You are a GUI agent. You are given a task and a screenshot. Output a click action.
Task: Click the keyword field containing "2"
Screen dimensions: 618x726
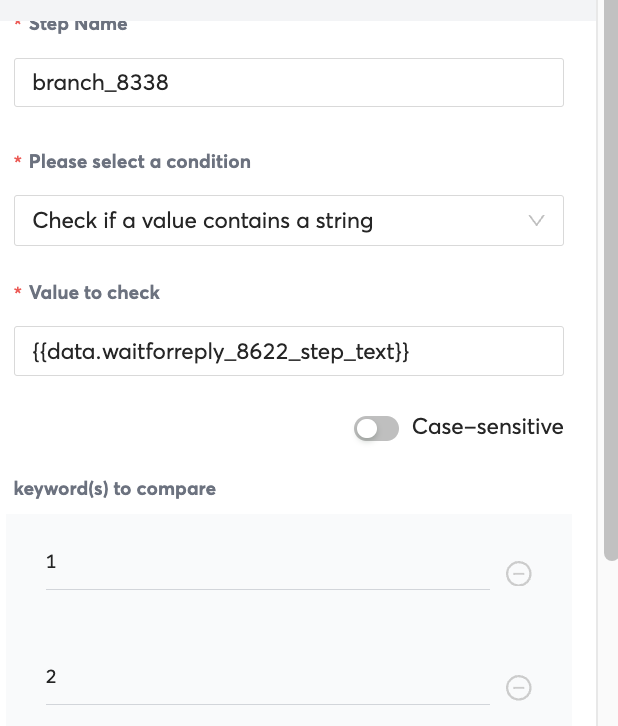coord(267,678)
